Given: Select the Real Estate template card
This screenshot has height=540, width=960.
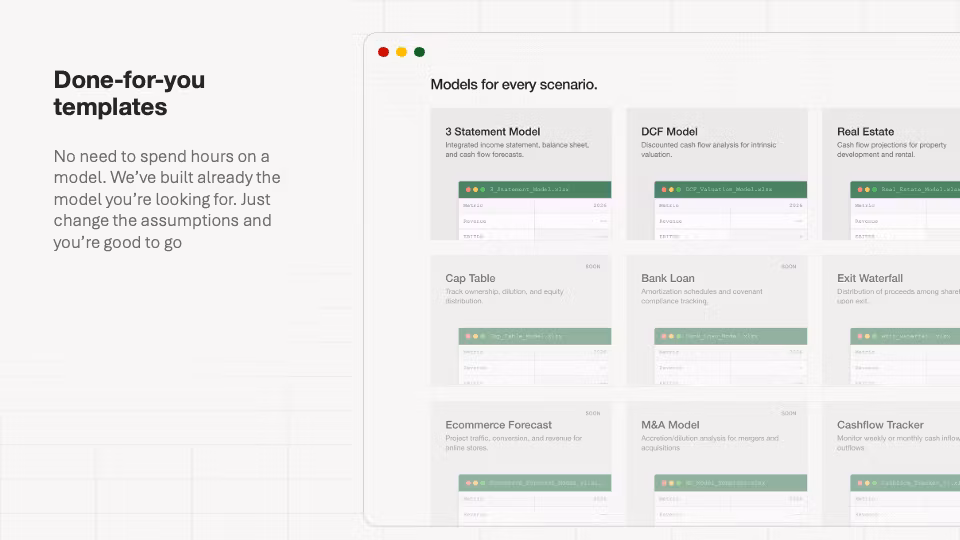Looking at the screenshot, I should pyautogui.click(x=891, y=174).
